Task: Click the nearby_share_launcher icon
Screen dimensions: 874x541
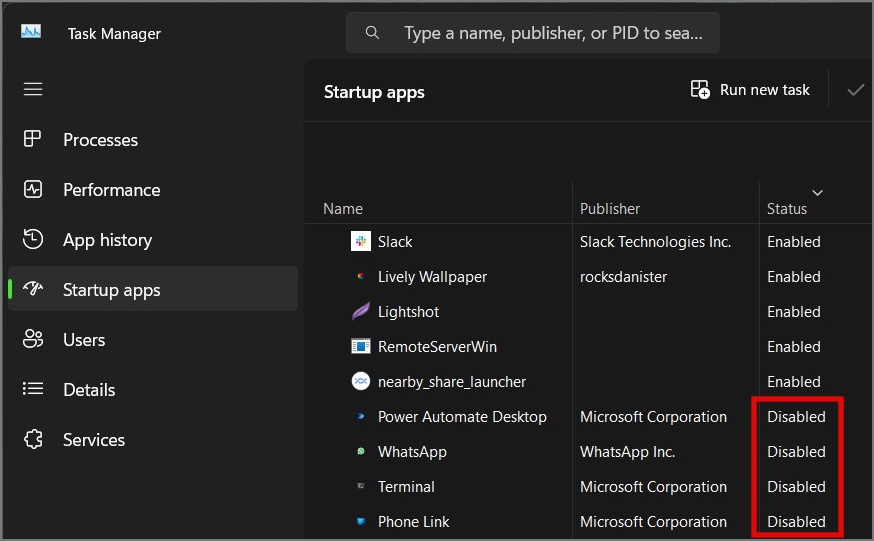Action: pyautogui.click(x=361, y=381)
